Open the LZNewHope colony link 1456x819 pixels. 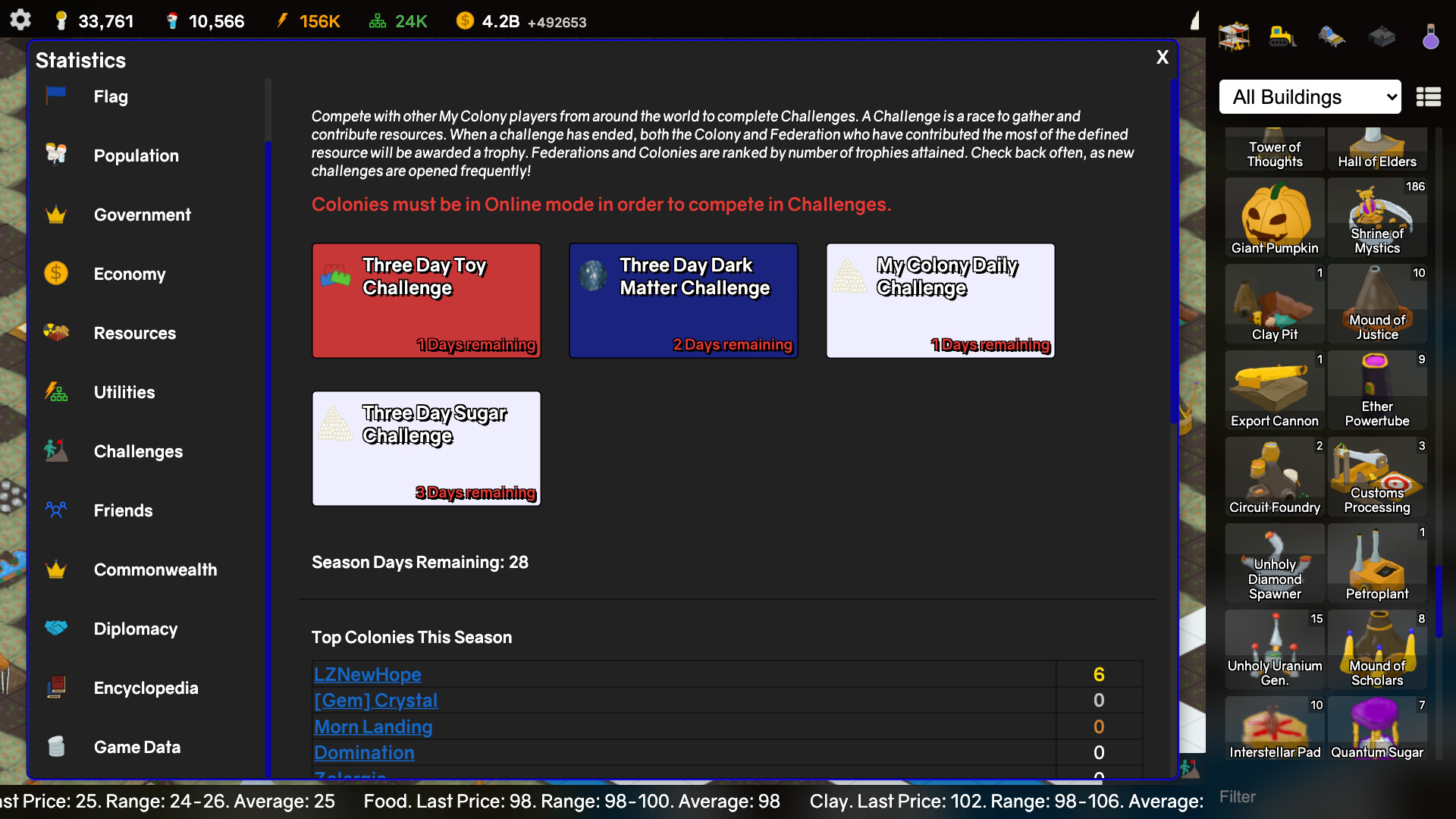click(x=367, y=674)
